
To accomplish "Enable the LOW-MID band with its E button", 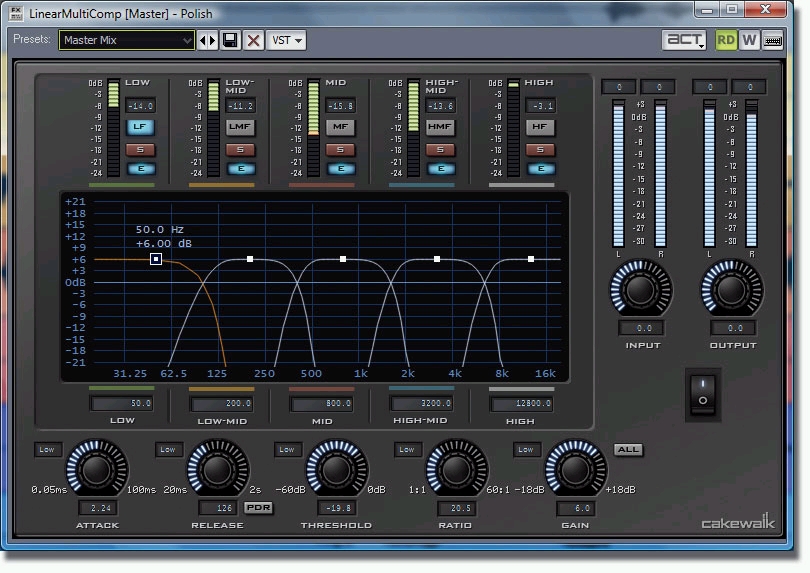I will [241, 168].
